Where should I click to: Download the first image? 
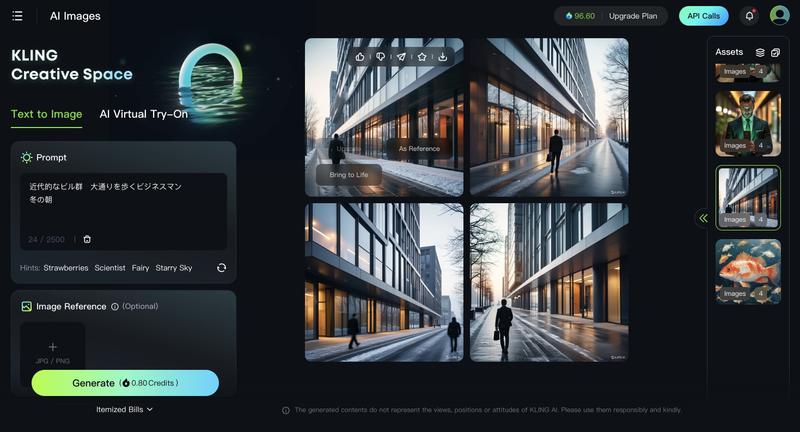point(443,57)
